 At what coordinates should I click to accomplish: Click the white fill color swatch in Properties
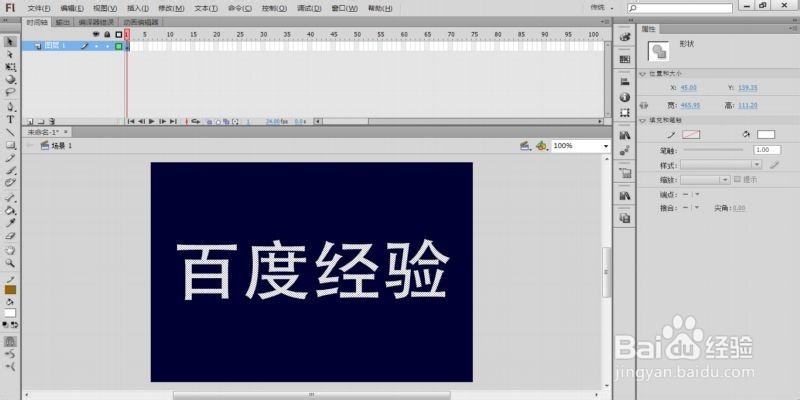click(x=766, y=135)
